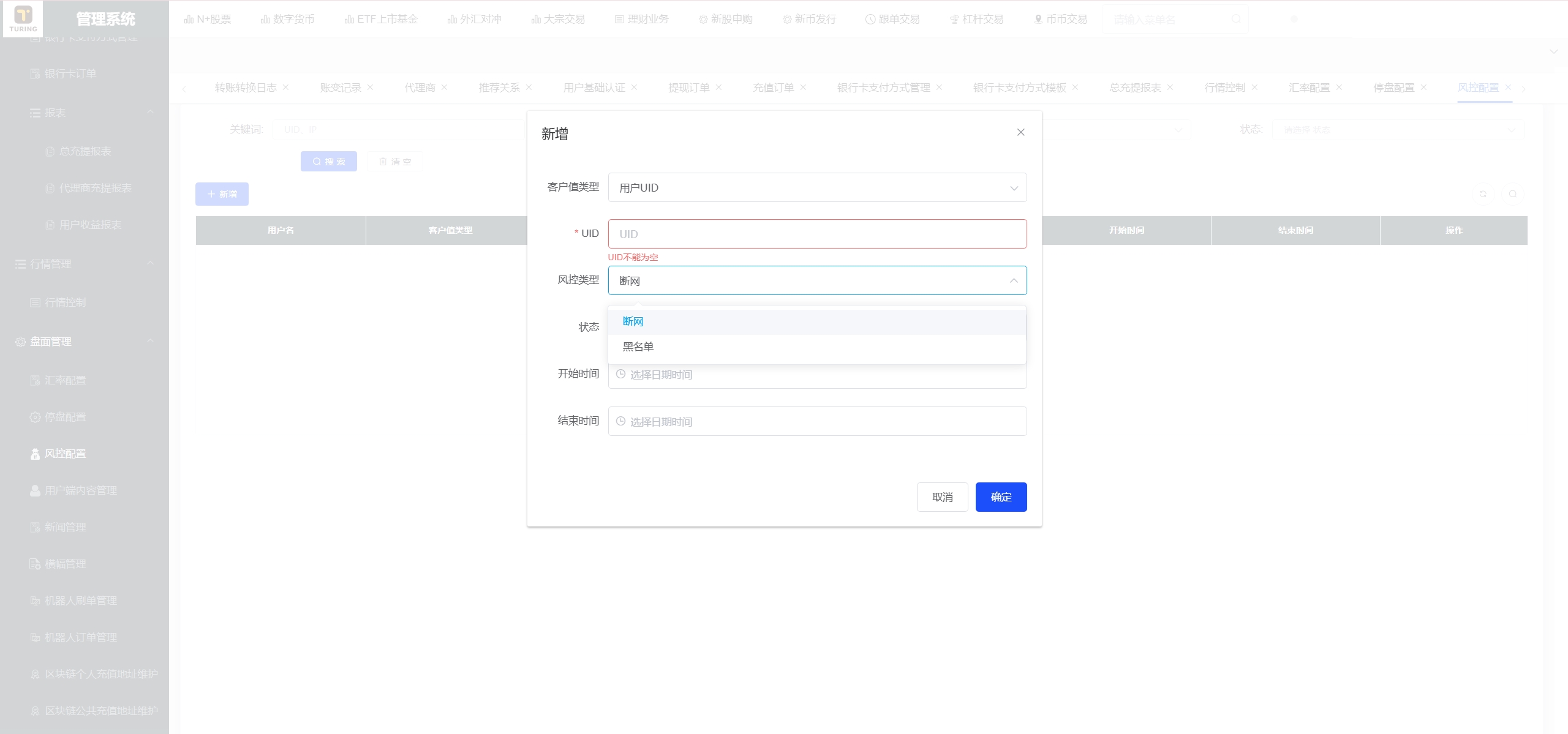Click the 新增 button above the table
The image size is (1568, 734).
click(x=222, y=194)
